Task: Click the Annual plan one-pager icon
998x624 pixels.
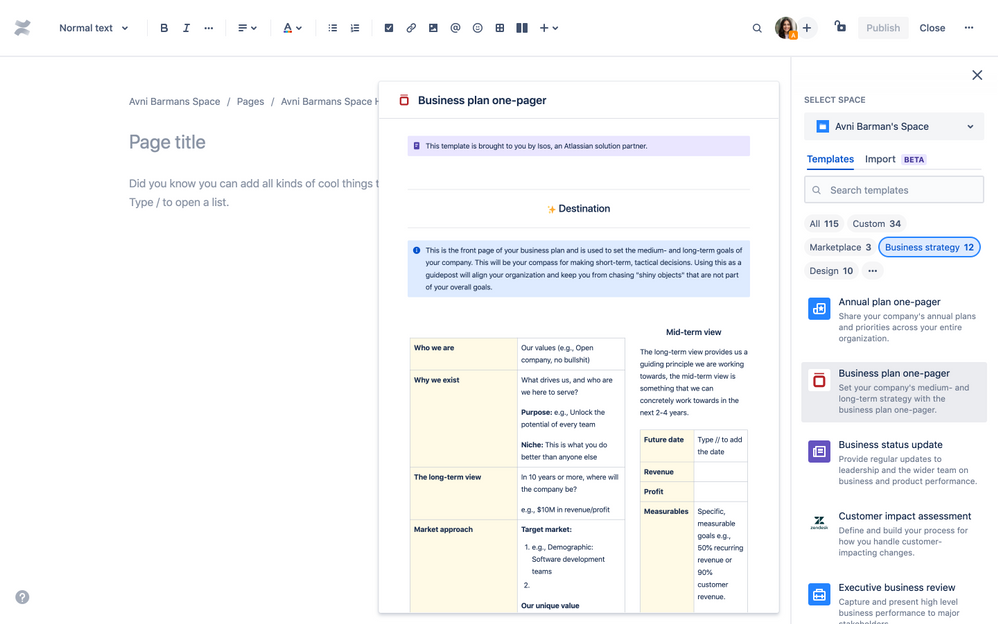Action: pos(819,309)
